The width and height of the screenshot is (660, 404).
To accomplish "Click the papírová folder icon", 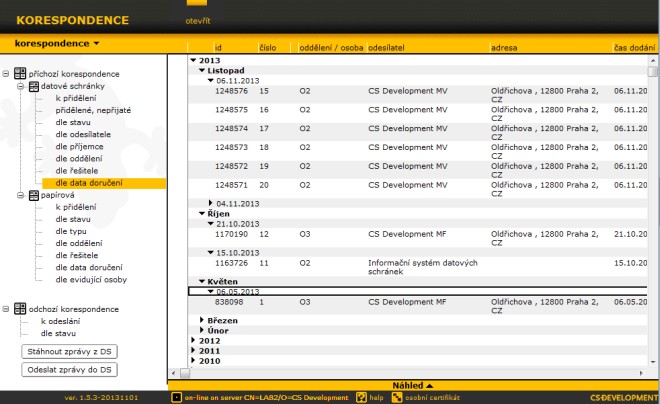I will 33,196.
